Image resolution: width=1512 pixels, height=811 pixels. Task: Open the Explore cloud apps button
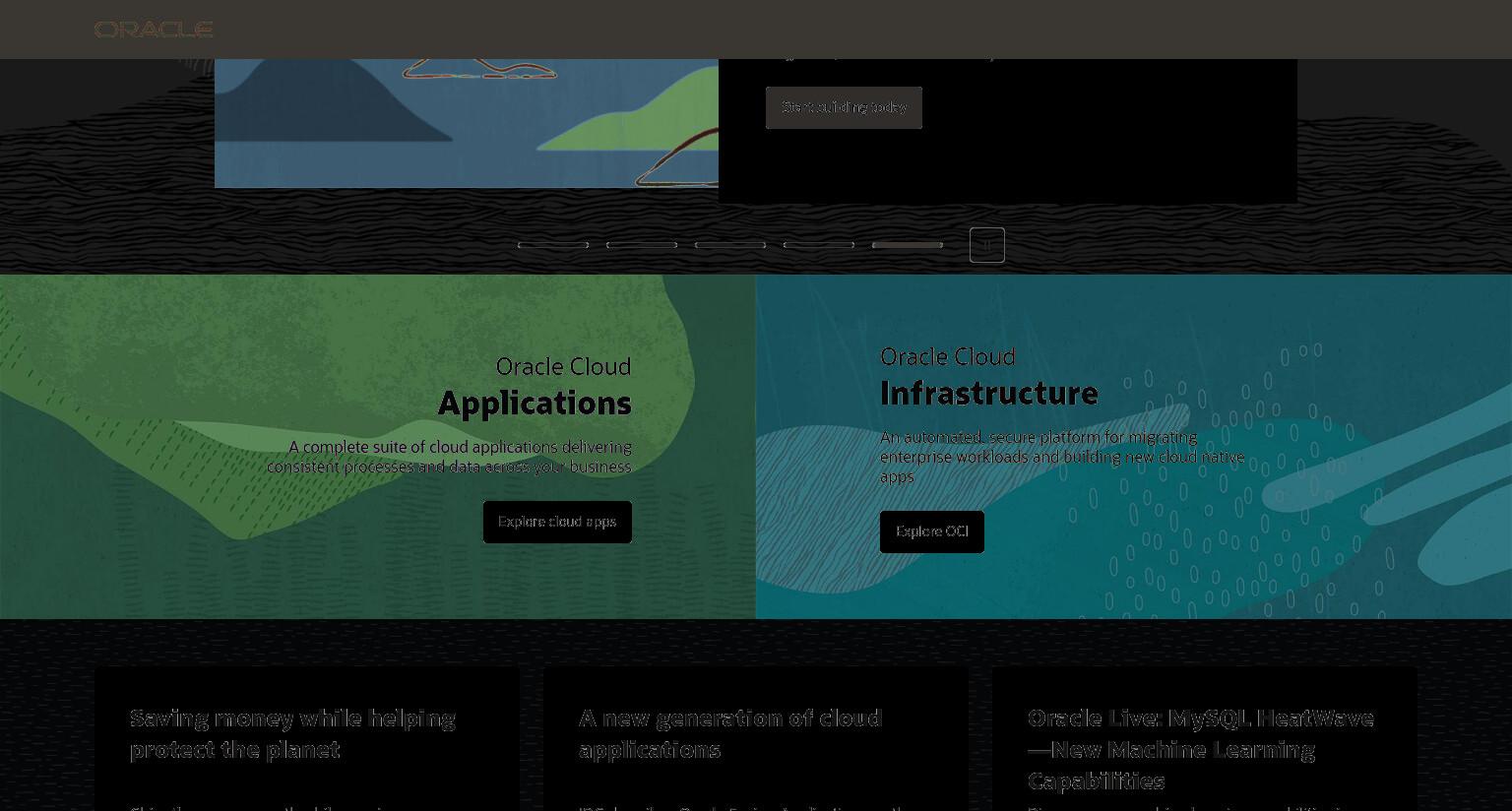(557, 522)
